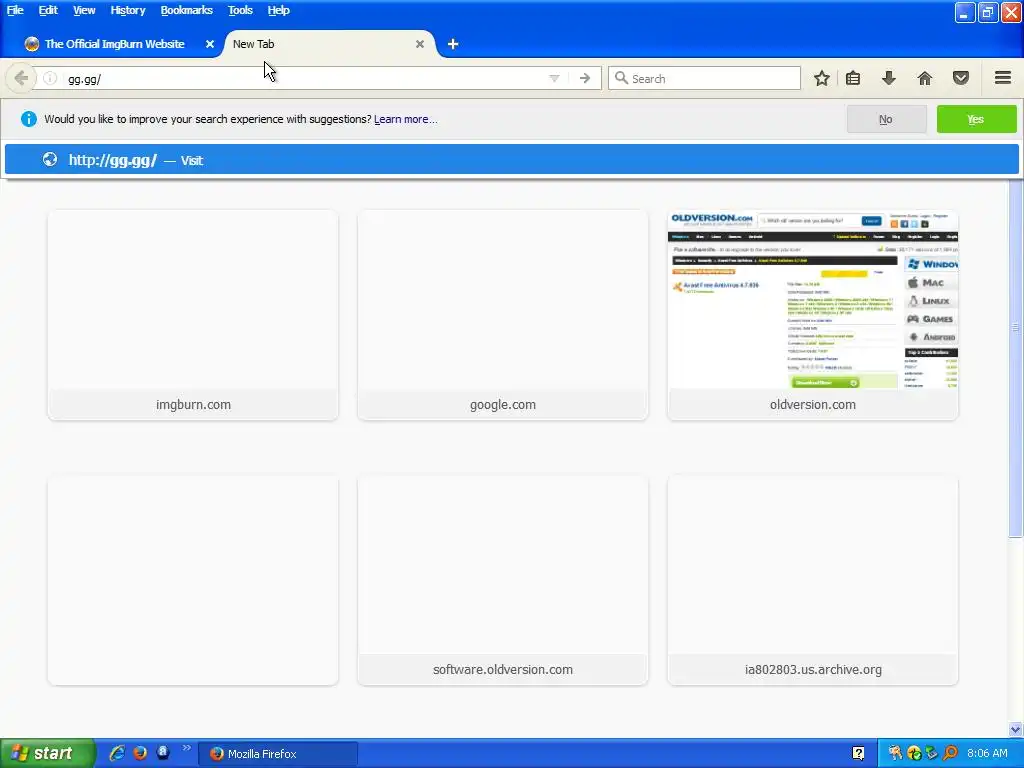Click the scrollbar down arrow
Image resolution: width=1024 pixels, height=768 pixels.
(x=1015, y=729)
